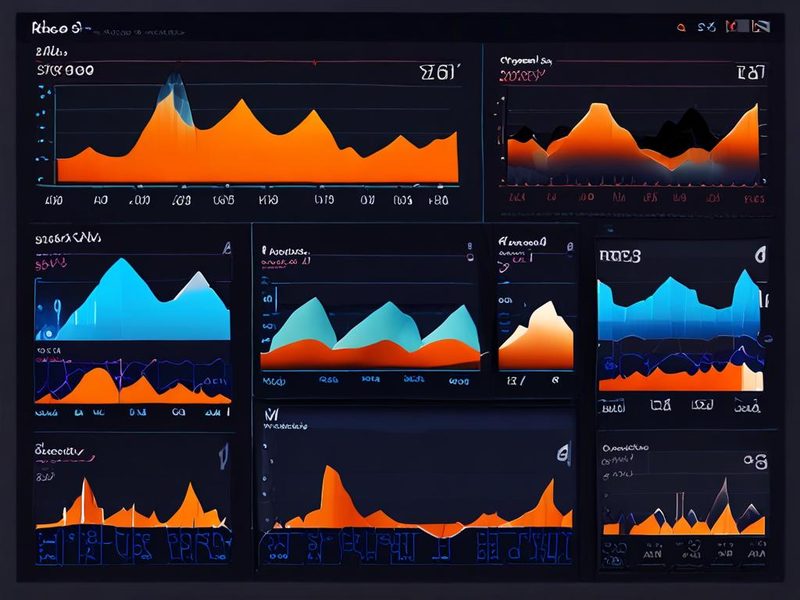Click the dashboard title in the header

click(x=56, y=28)
